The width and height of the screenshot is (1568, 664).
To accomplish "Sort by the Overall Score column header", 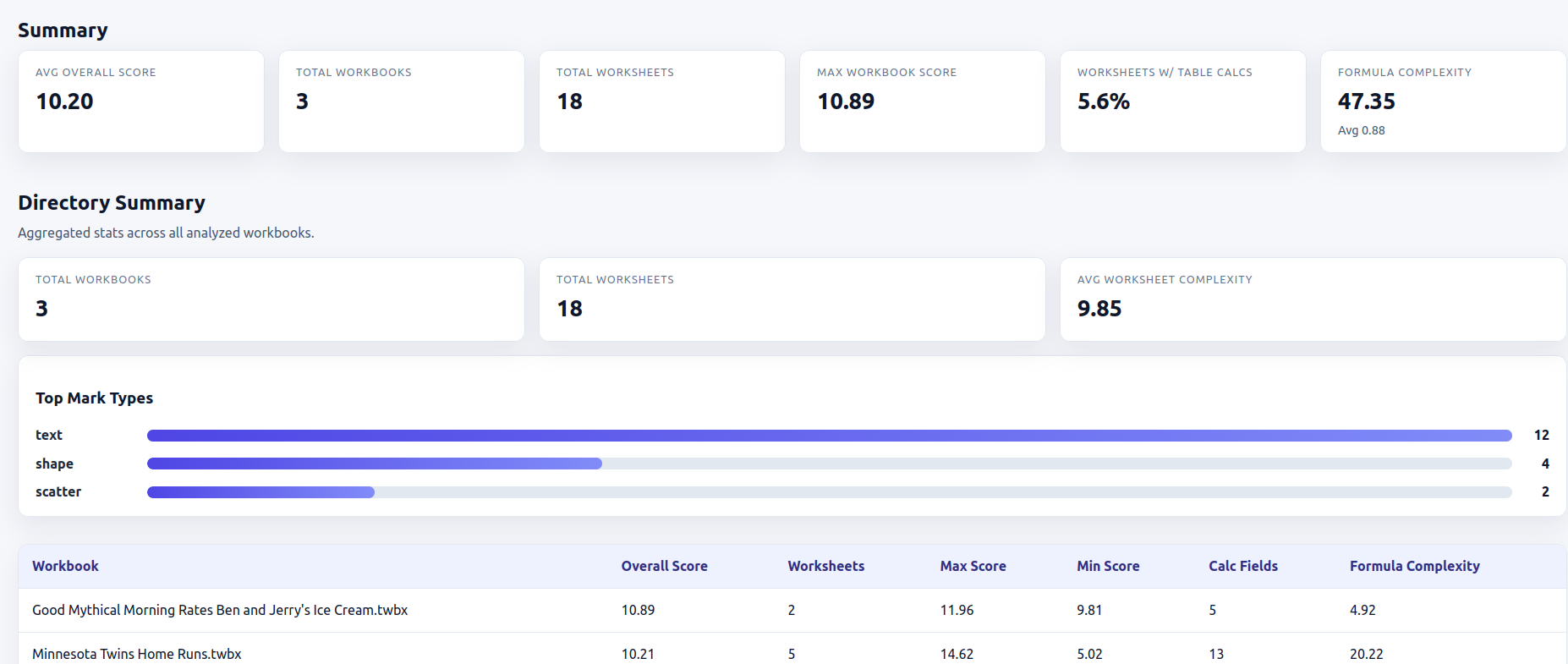I will pos(664,567).
